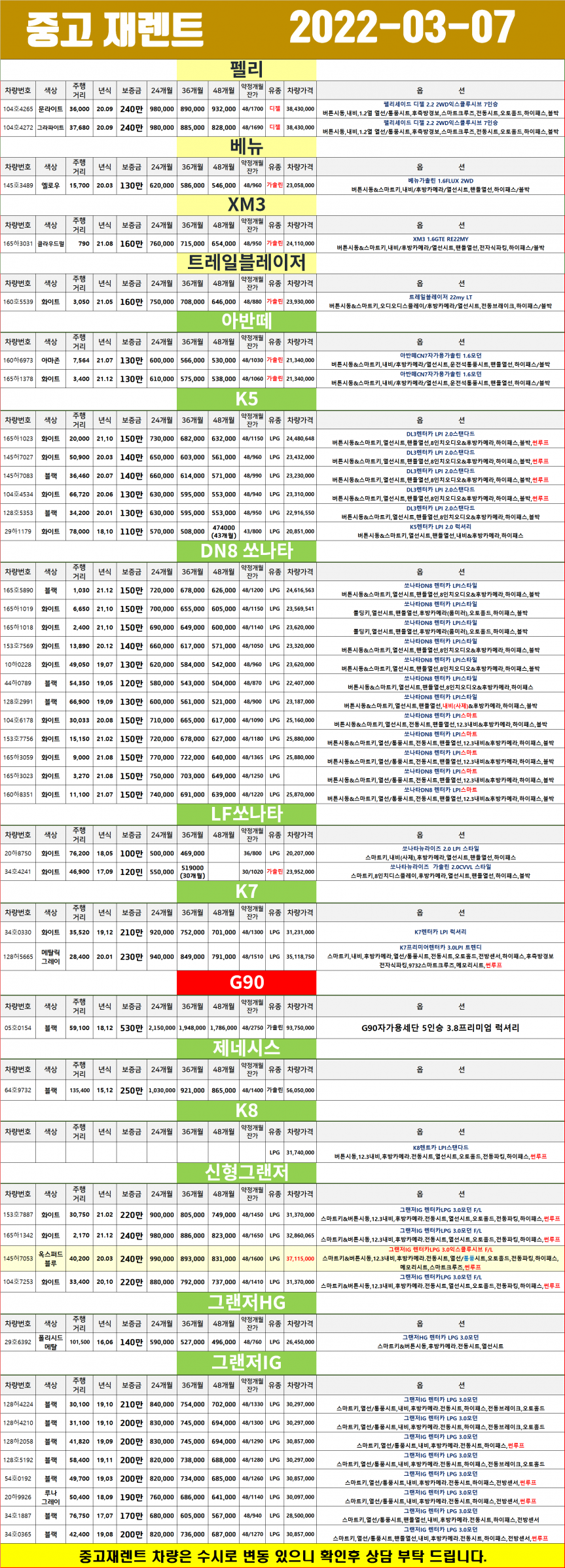Select the option text 'K7프리미어렌터카 3.0LPI 트렌디'
The height and width of the screenshot is (1568, 565).
tap(441, 948)
